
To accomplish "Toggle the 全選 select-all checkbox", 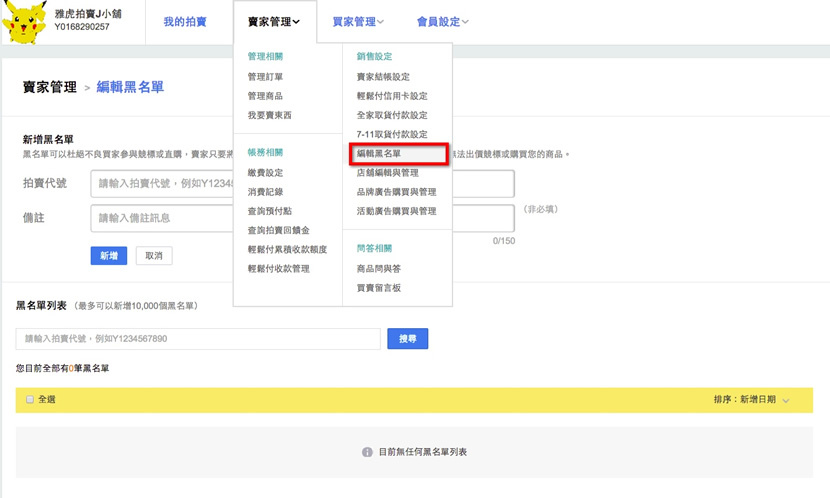I will [30, 399].
